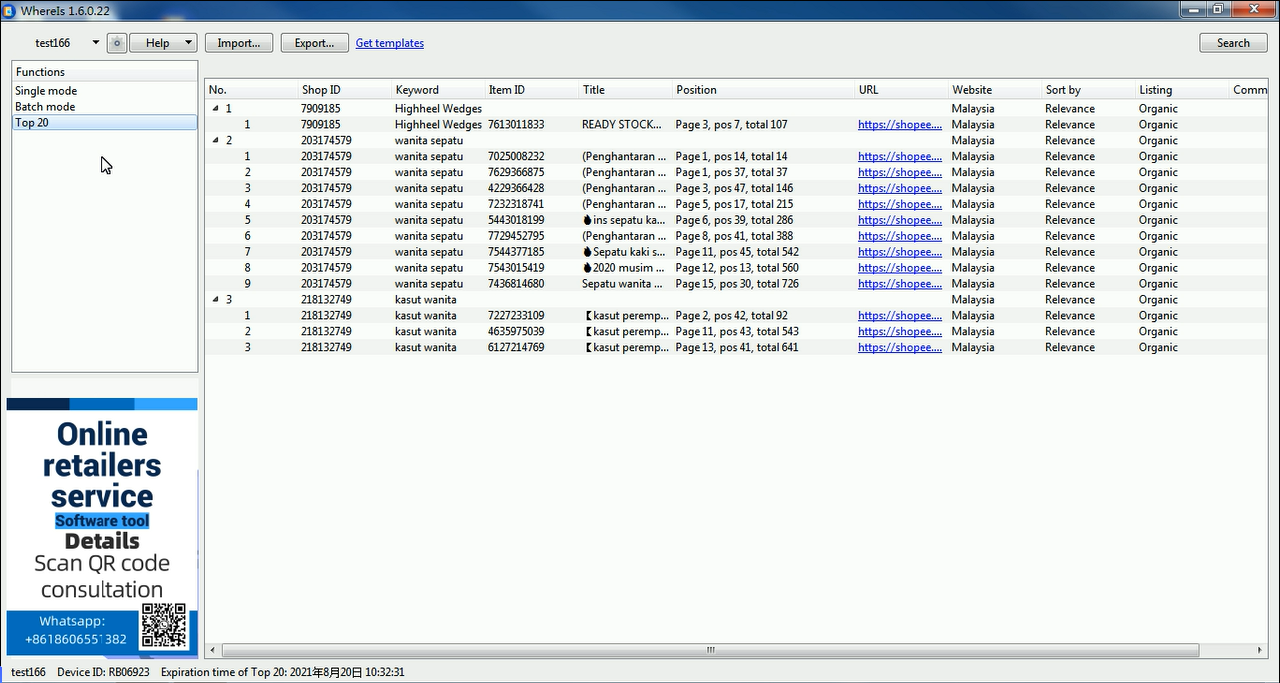The width and height of the screenshot is (1280, 683).
Task: Click the WhereIs app icon in title bar
Action: point(9,10)
